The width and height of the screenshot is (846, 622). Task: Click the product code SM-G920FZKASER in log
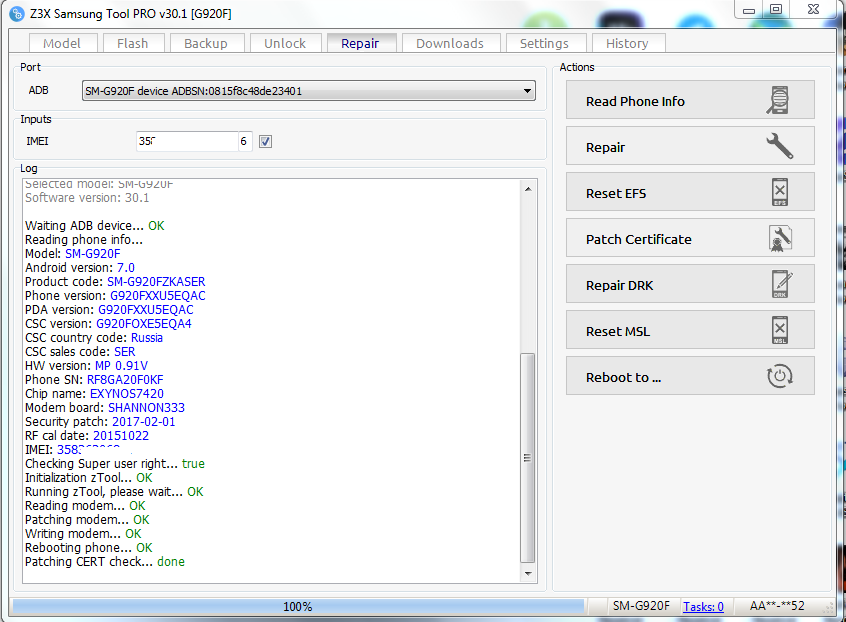tap(156, 282)
